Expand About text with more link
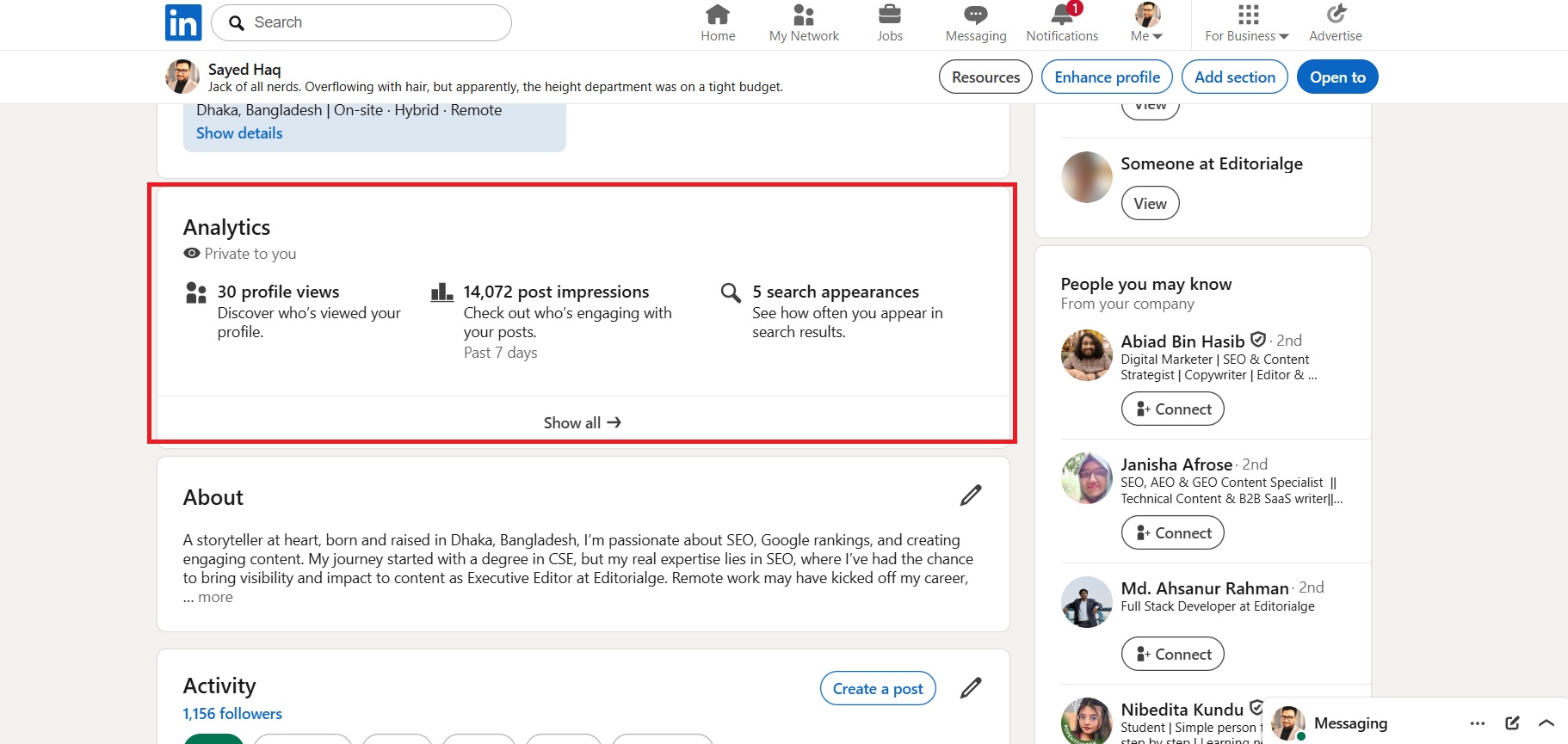This screenshot has height=744, width=1568. (x=215, y=598)
